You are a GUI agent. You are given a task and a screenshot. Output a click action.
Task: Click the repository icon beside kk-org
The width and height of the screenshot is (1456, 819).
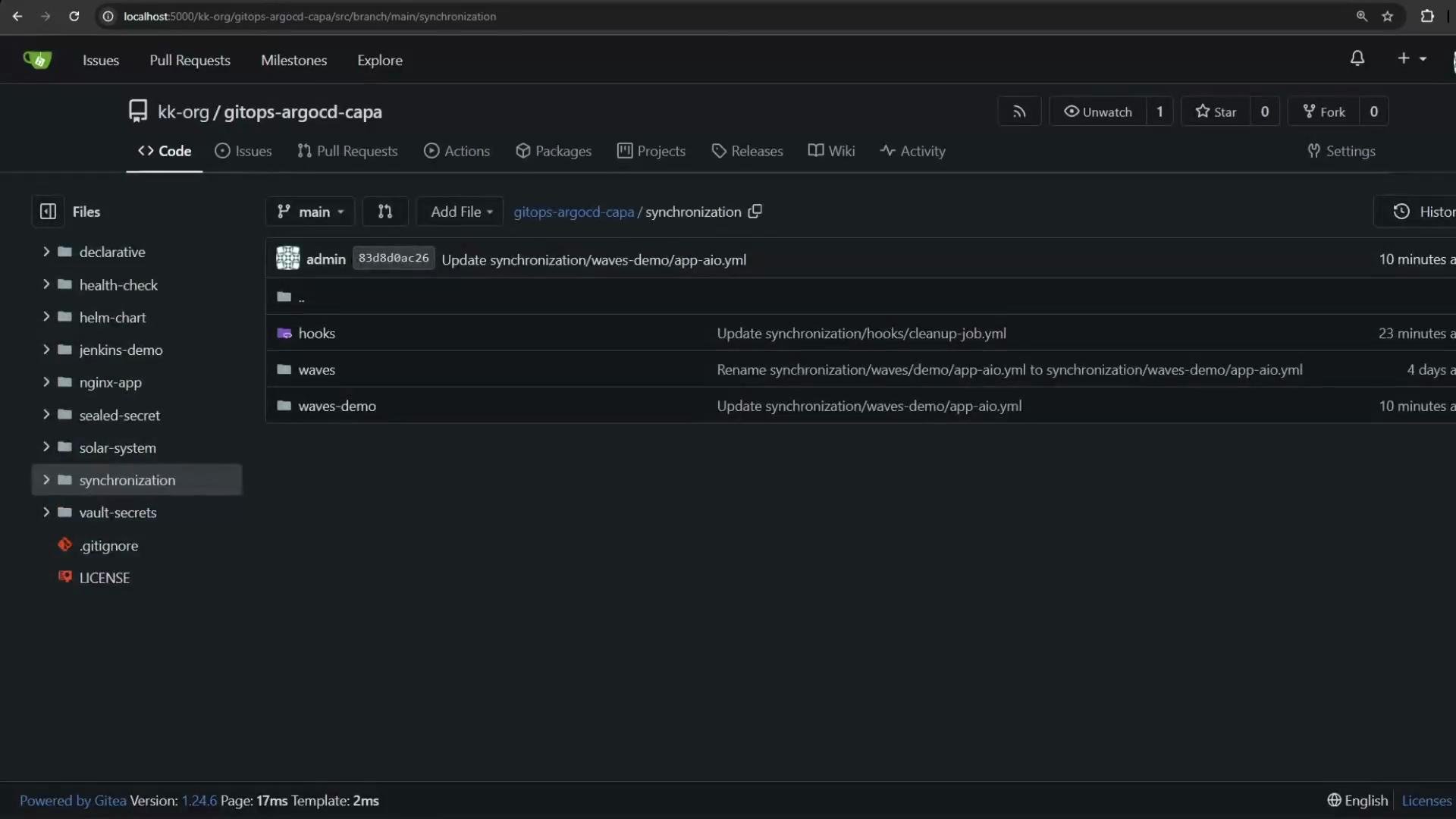coord(137,111)
